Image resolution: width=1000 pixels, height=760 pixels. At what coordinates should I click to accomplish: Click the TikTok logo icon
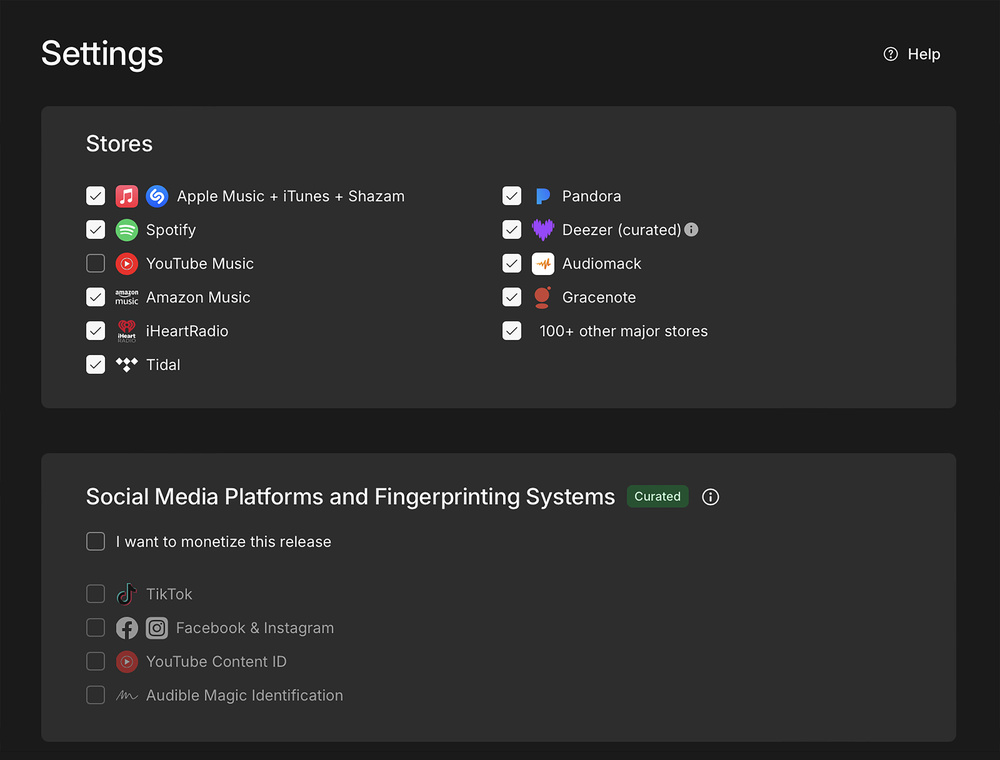click(126, 594)
